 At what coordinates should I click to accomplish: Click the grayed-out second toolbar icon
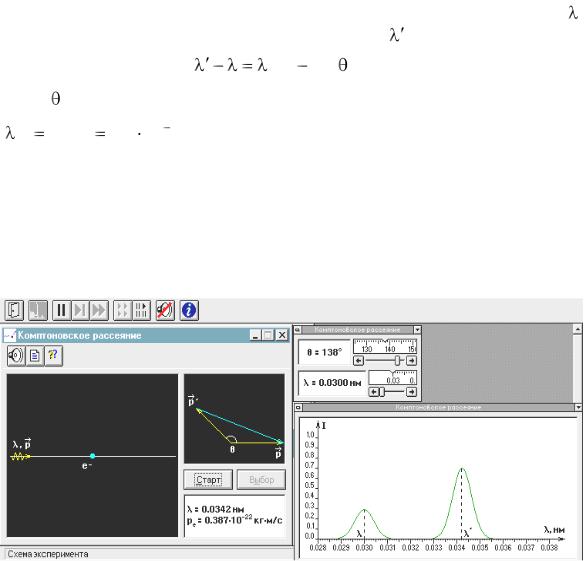click(38, 310)
